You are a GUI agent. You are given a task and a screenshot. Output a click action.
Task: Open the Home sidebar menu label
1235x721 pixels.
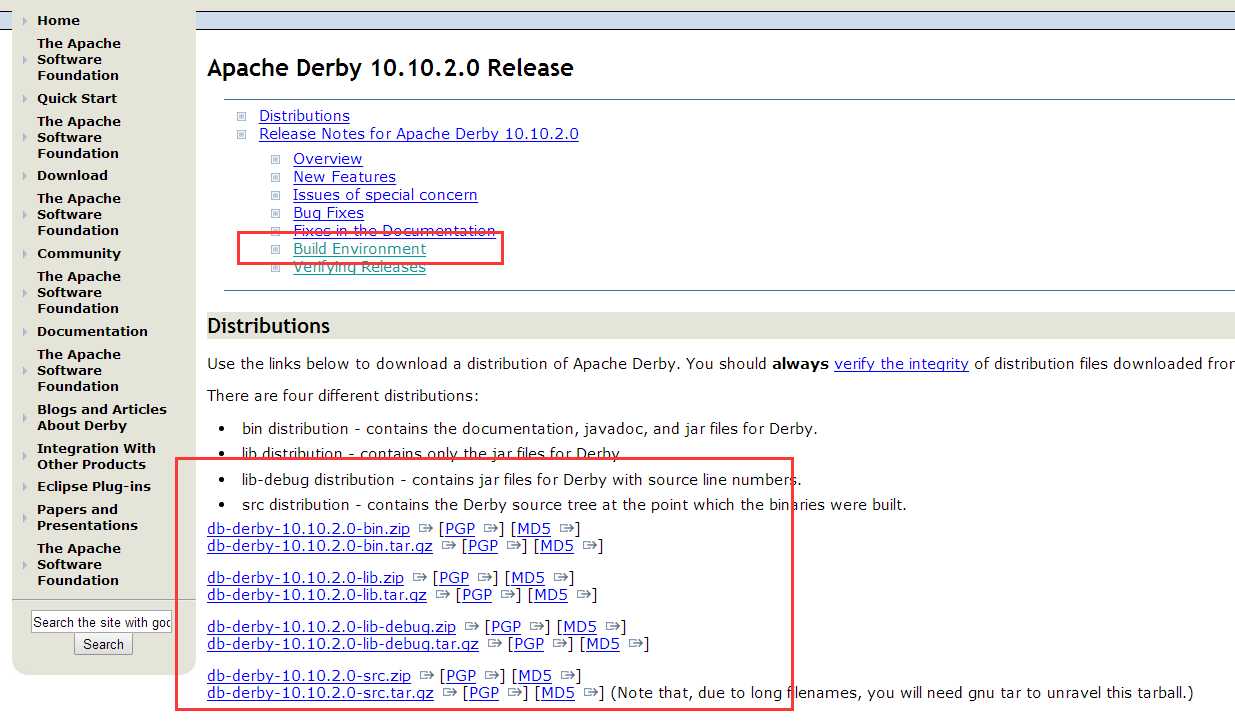(58, 20)
